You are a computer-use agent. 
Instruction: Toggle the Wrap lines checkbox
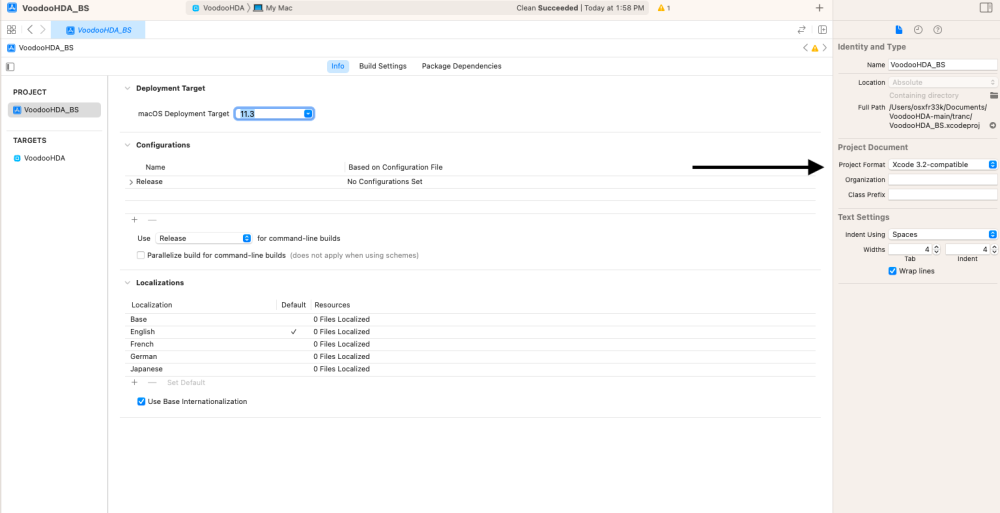click(893, 271)
